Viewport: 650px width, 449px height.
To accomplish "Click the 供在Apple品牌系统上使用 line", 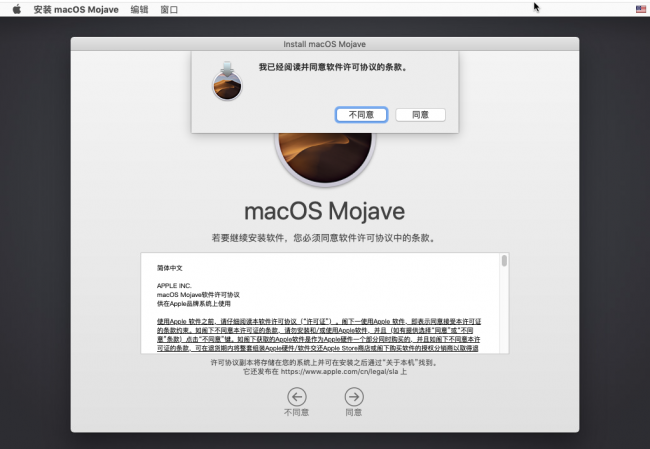I will (x=194, y=304).
